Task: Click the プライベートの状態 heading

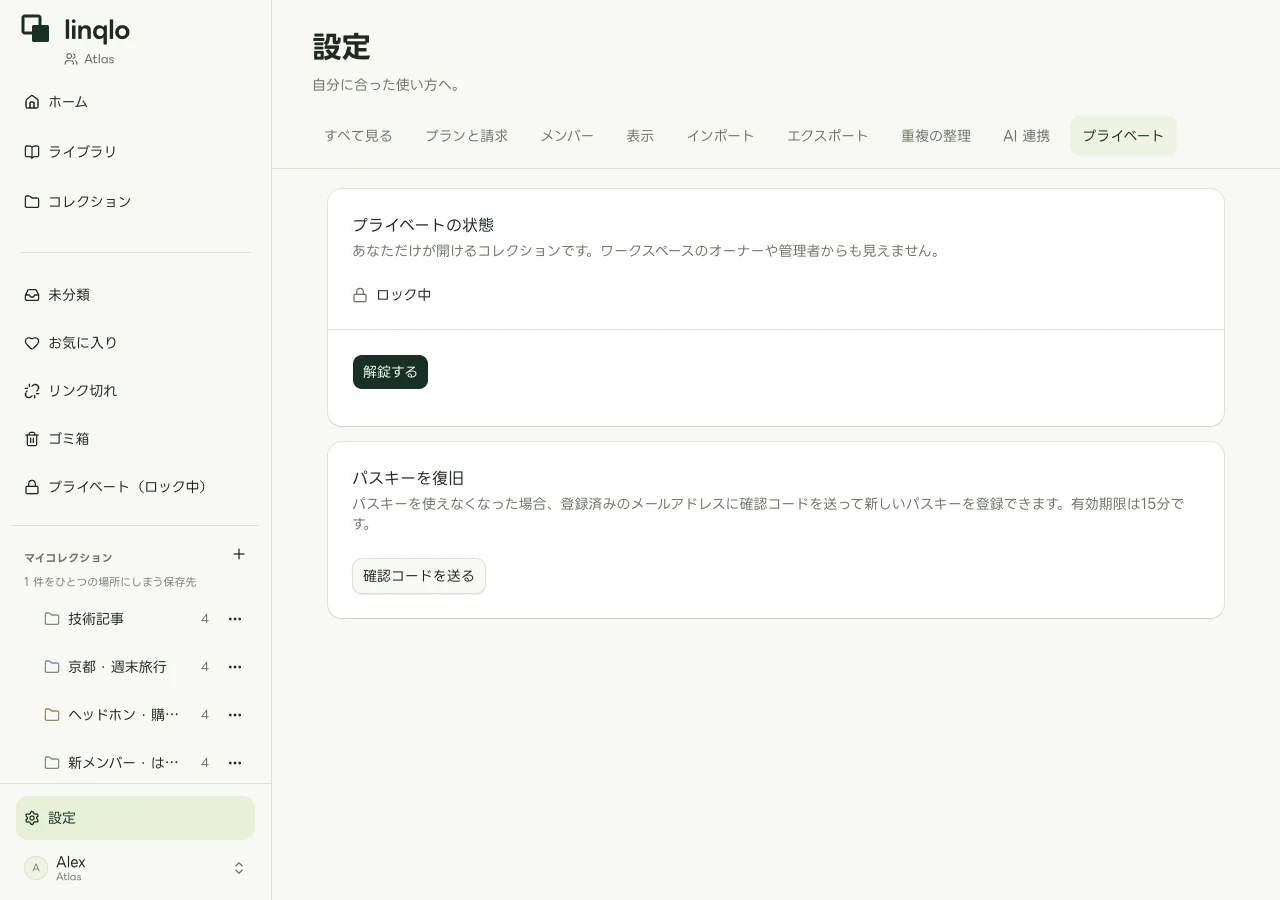Action: pos(423,225)
